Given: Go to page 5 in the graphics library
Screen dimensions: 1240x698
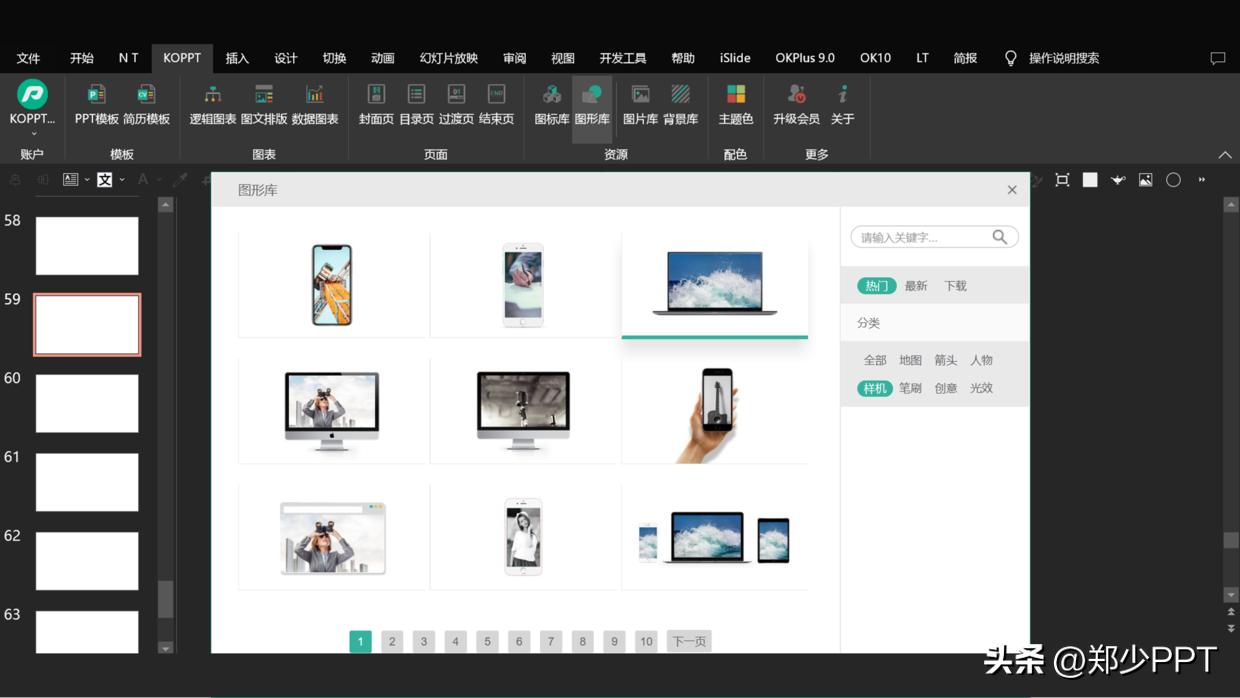Looking at the screenshot, I should point(487,641).
